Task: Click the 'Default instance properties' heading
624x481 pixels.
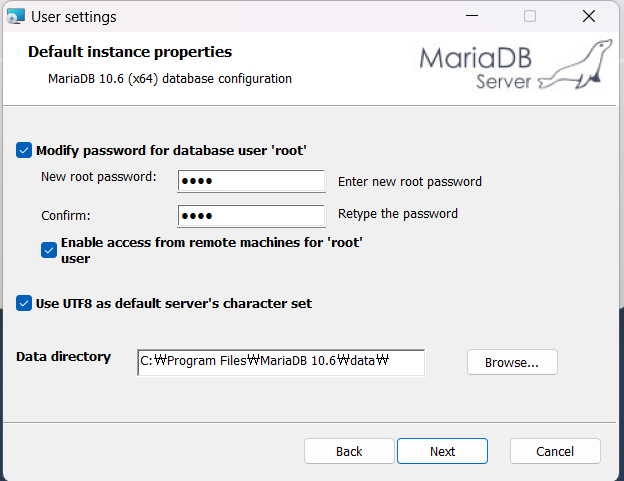Action: [x=130, y=52]
